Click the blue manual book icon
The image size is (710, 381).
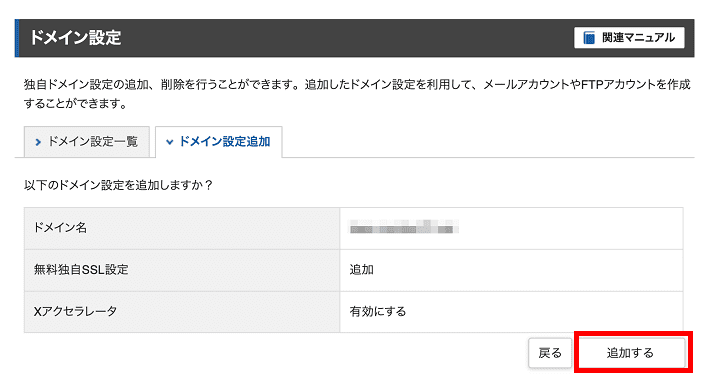coord(589,38)
